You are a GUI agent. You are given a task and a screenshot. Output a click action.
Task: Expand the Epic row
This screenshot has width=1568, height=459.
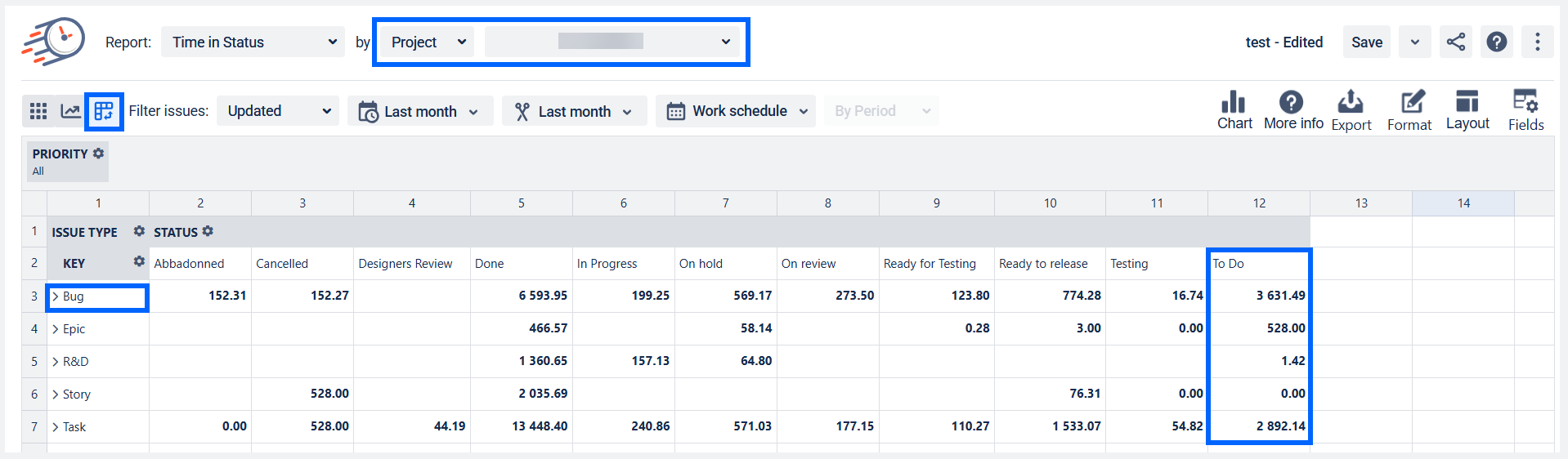click(56, 329)
